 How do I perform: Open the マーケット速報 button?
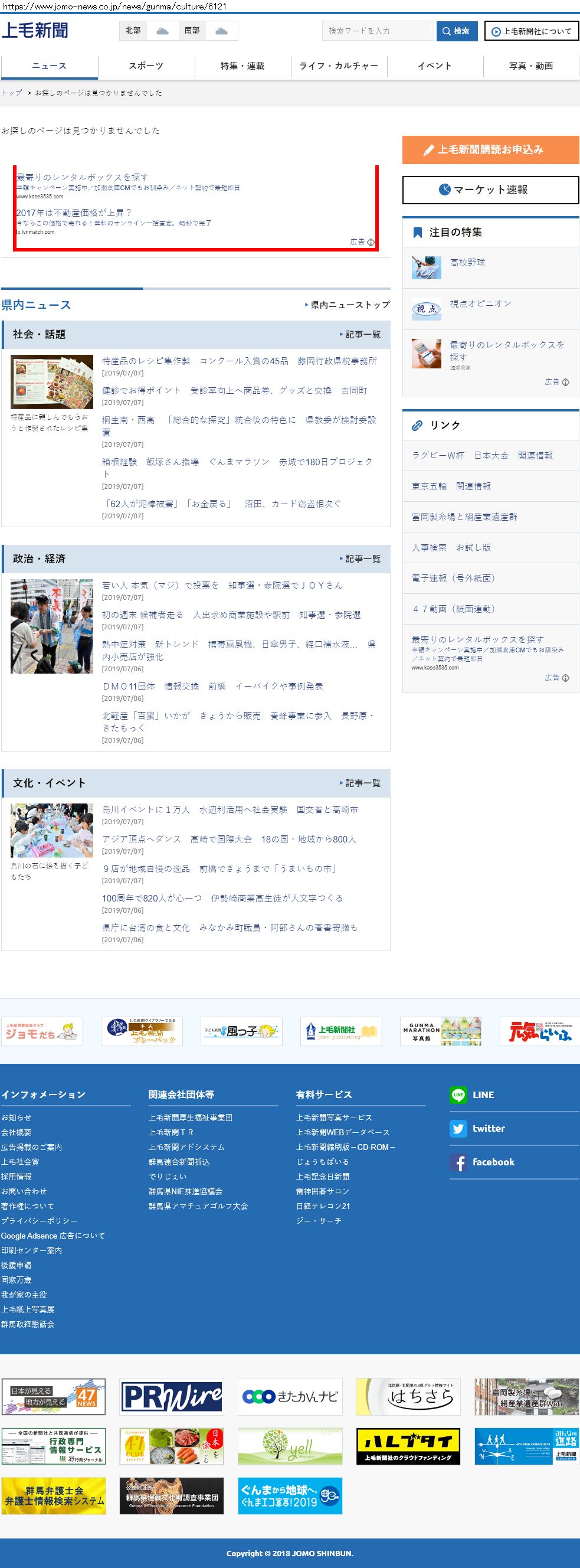pyautogui.click(x=490, y=190)
